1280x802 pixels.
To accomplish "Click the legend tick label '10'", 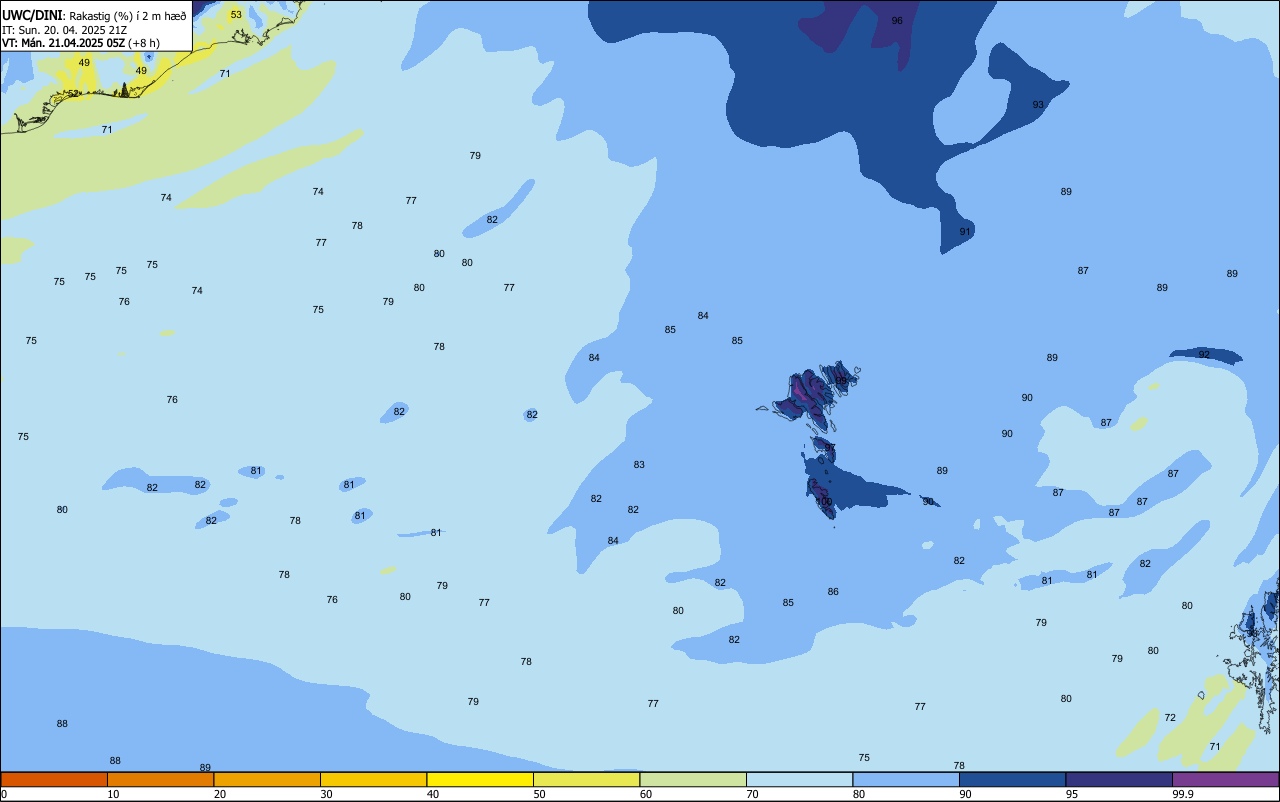I will [113, 794].
